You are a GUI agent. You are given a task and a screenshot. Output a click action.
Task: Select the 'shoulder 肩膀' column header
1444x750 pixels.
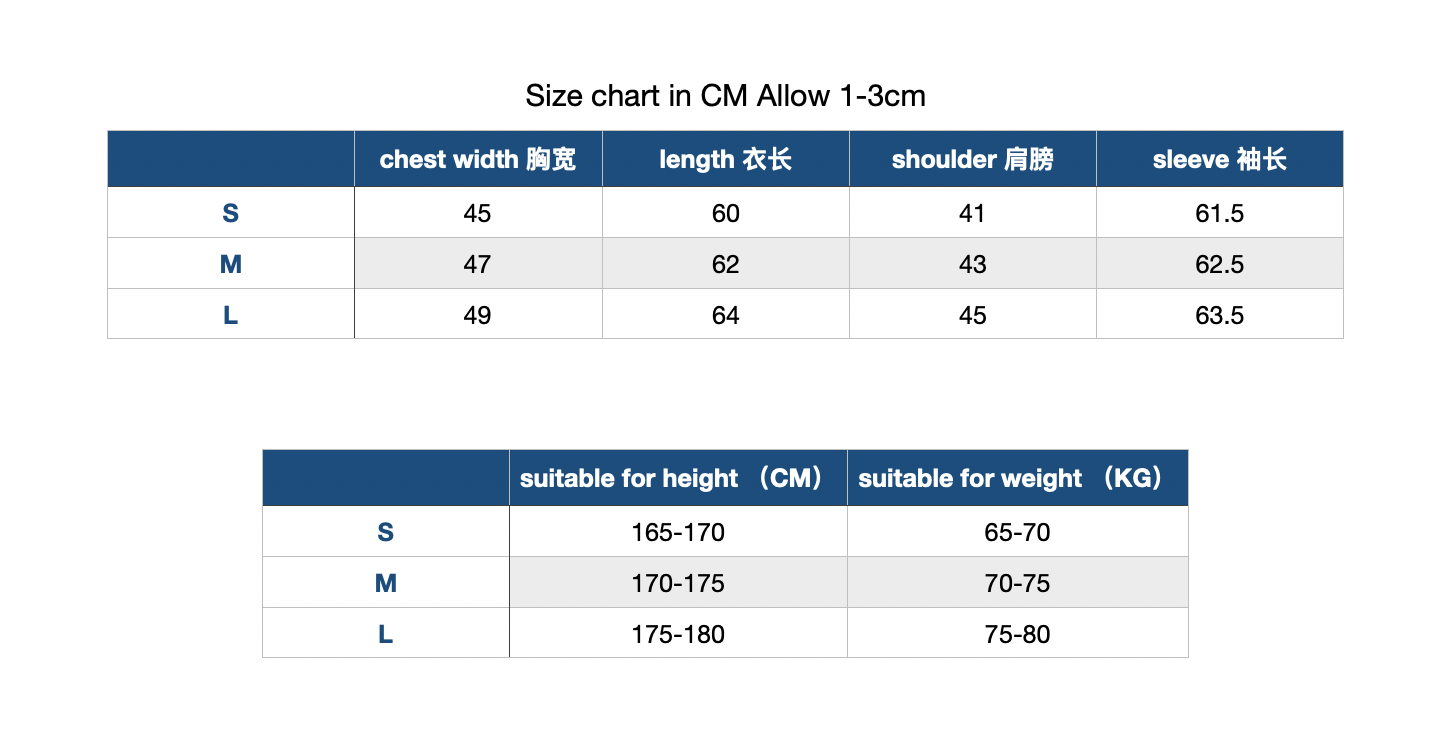pos(972,159)
